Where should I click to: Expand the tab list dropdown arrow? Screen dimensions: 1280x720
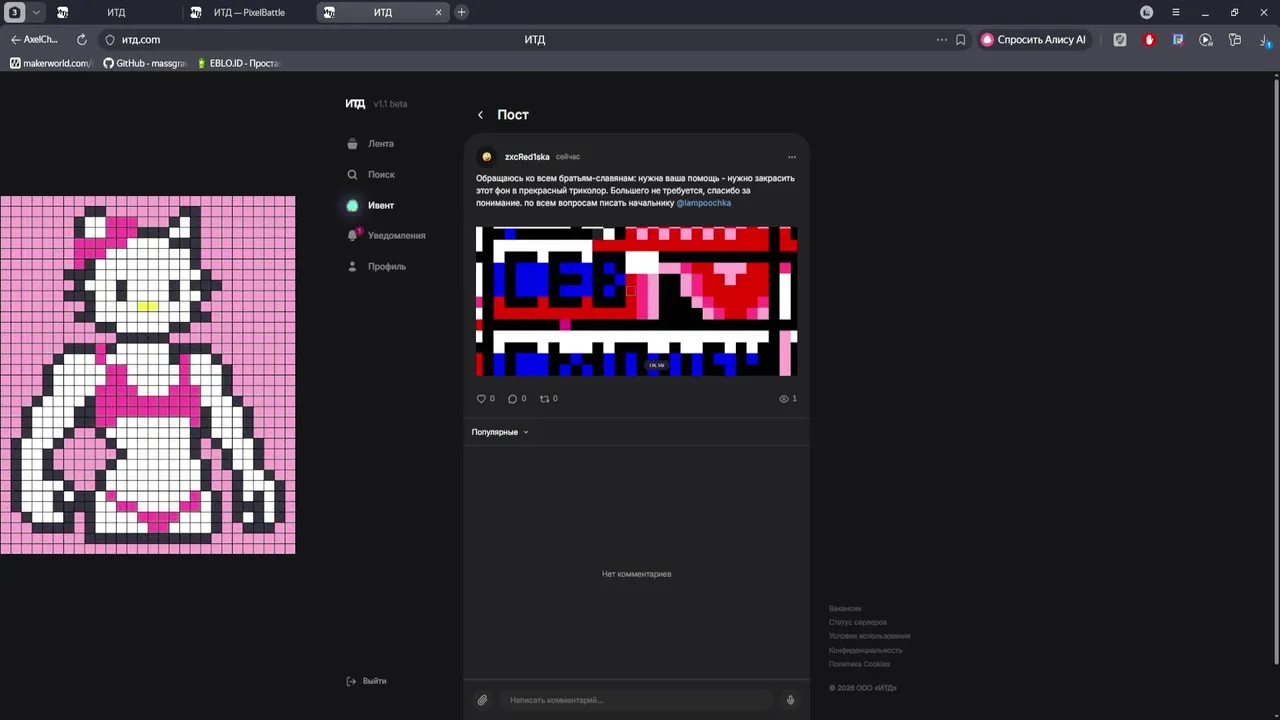point(36,12)
